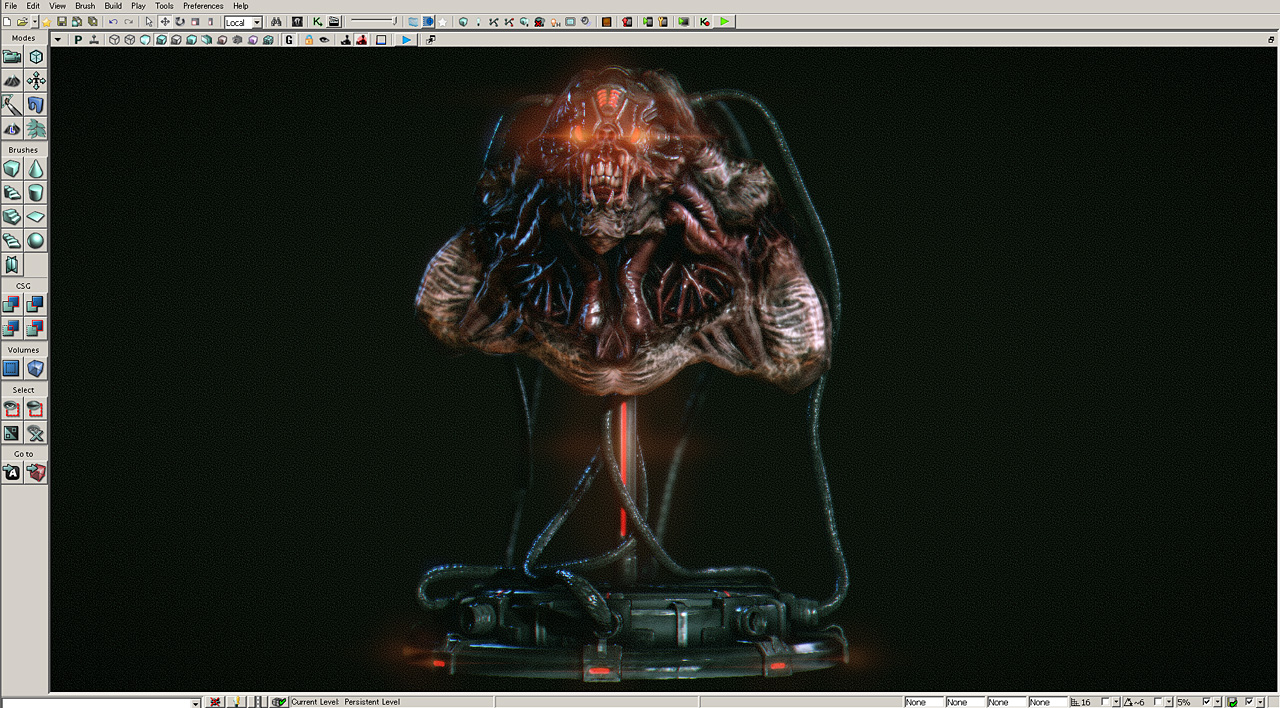Open the Build menu
1280x708 pixels.
click(113, 6)
